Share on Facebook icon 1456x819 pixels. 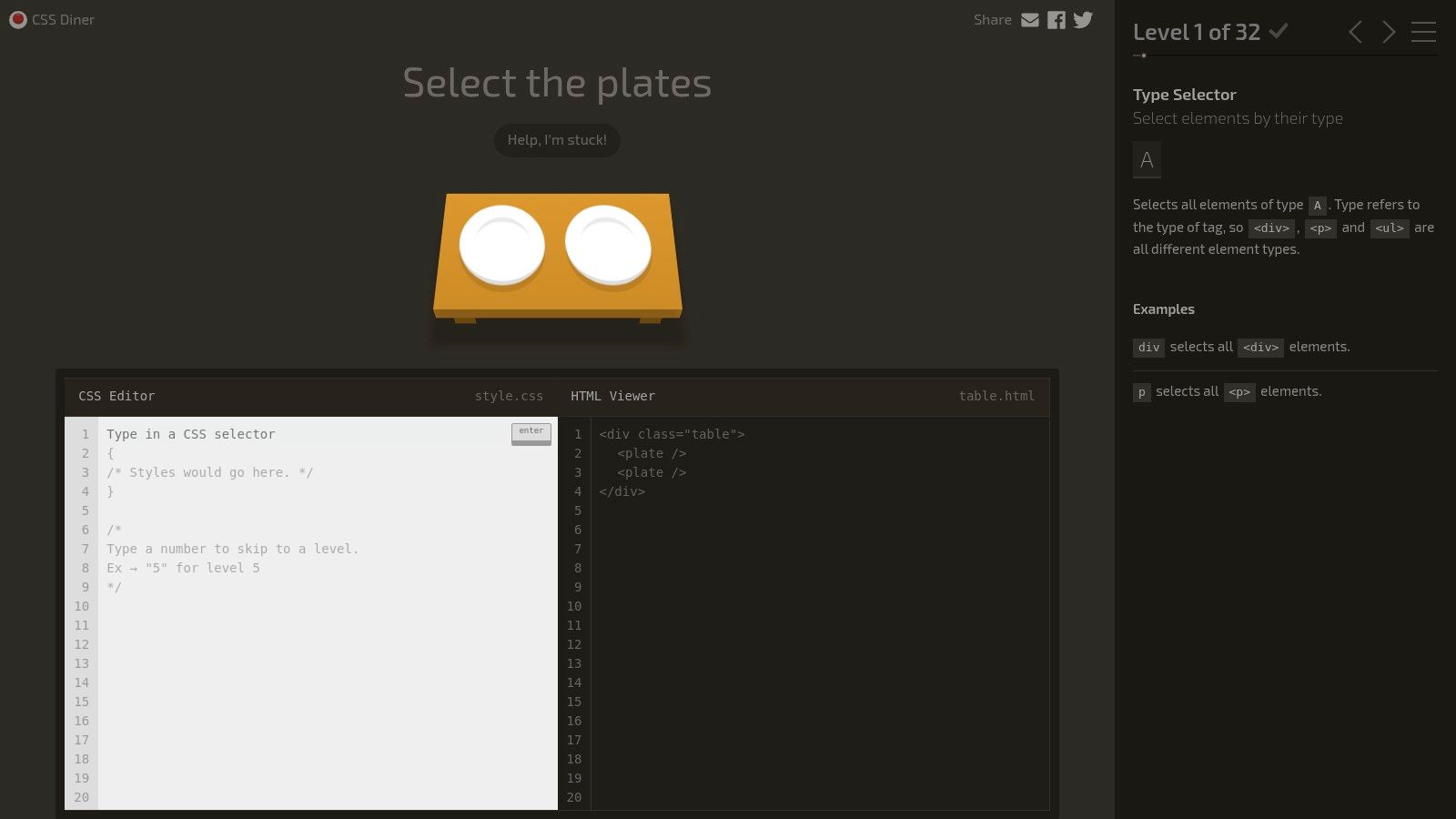1057,20
